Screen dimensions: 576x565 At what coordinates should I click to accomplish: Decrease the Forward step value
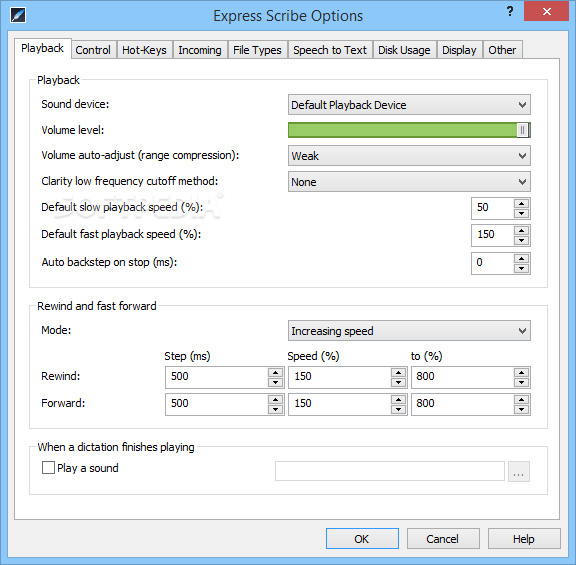pyautogui.click(x=276, y=410)
